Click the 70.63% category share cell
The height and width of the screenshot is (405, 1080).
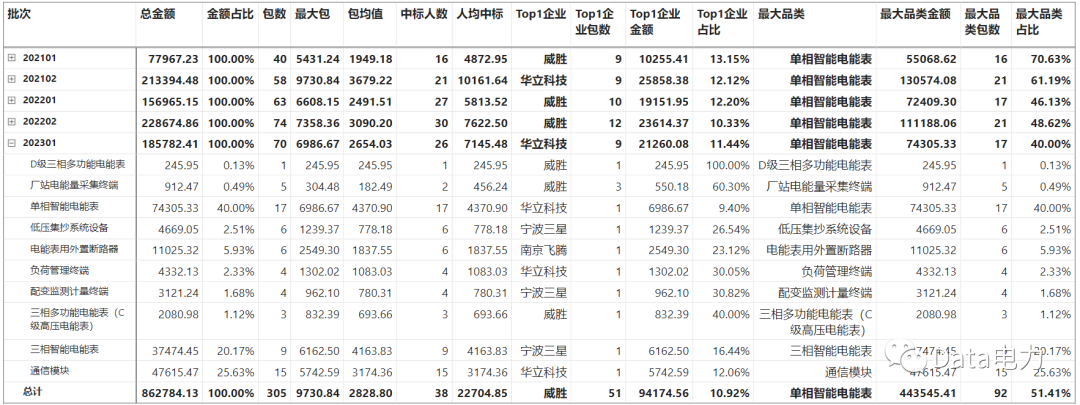point(1051,59)
